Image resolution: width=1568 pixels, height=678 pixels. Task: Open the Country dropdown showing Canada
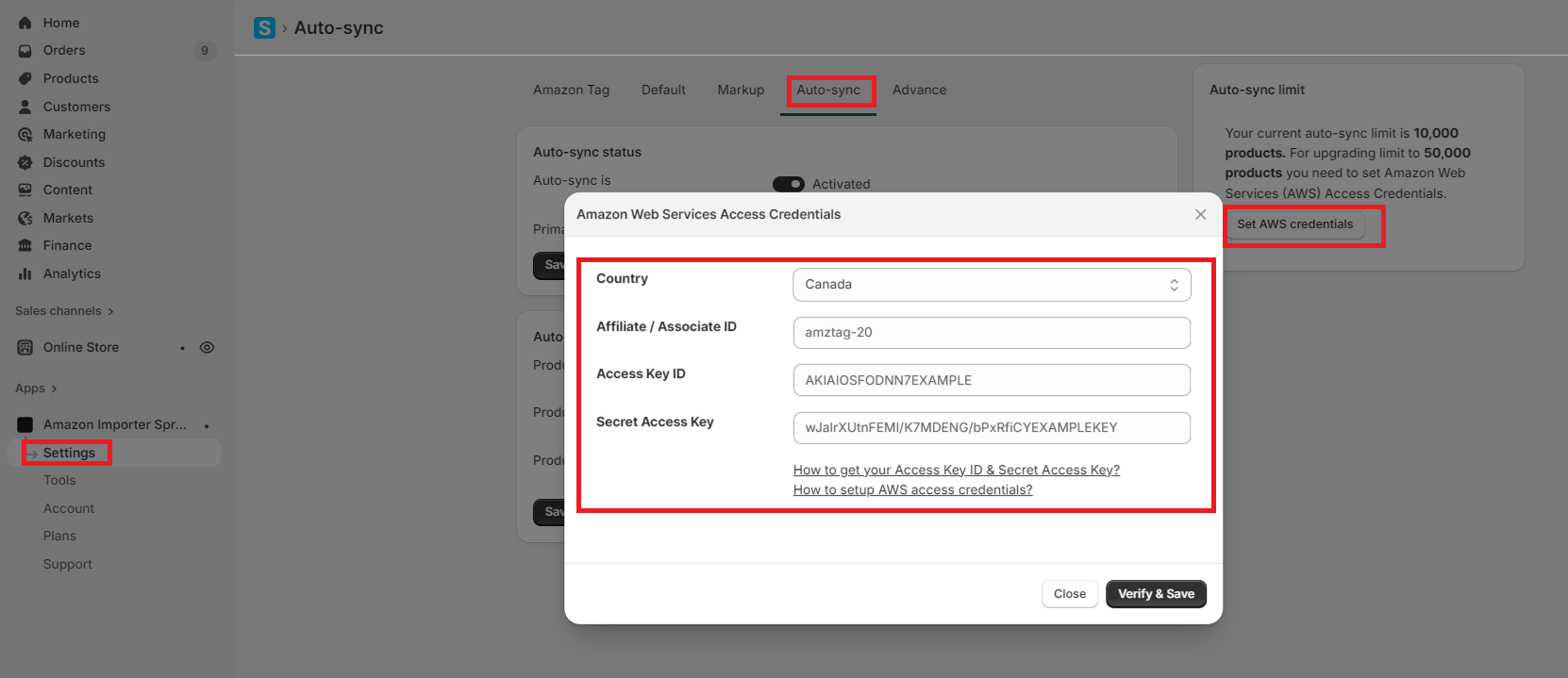click(992, 285)
